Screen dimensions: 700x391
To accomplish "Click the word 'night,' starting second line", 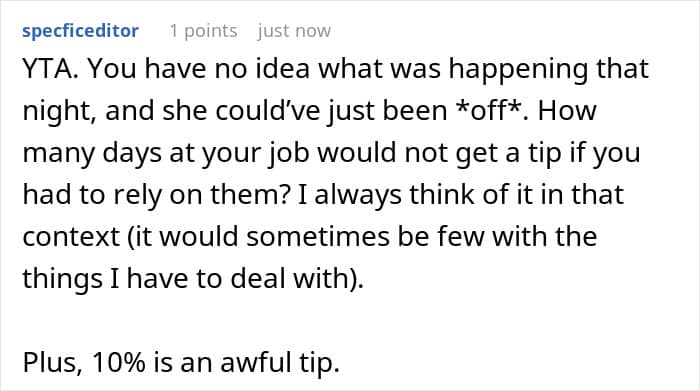I will pos(59,112).
